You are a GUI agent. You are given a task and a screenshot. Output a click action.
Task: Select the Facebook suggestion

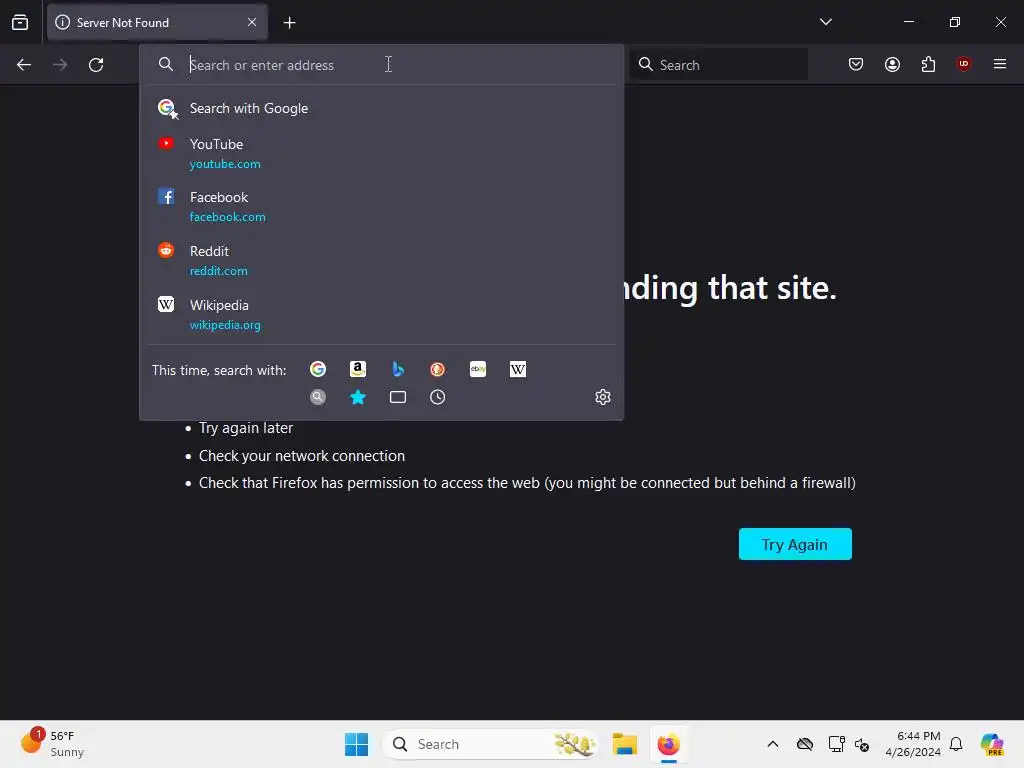tap(381, 206)
